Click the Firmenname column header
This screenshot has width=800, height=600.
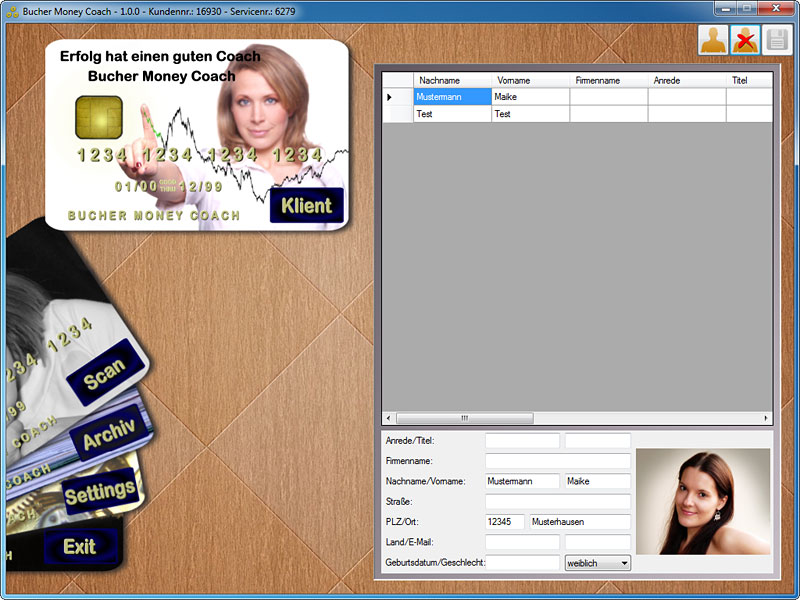click(609, 80)
